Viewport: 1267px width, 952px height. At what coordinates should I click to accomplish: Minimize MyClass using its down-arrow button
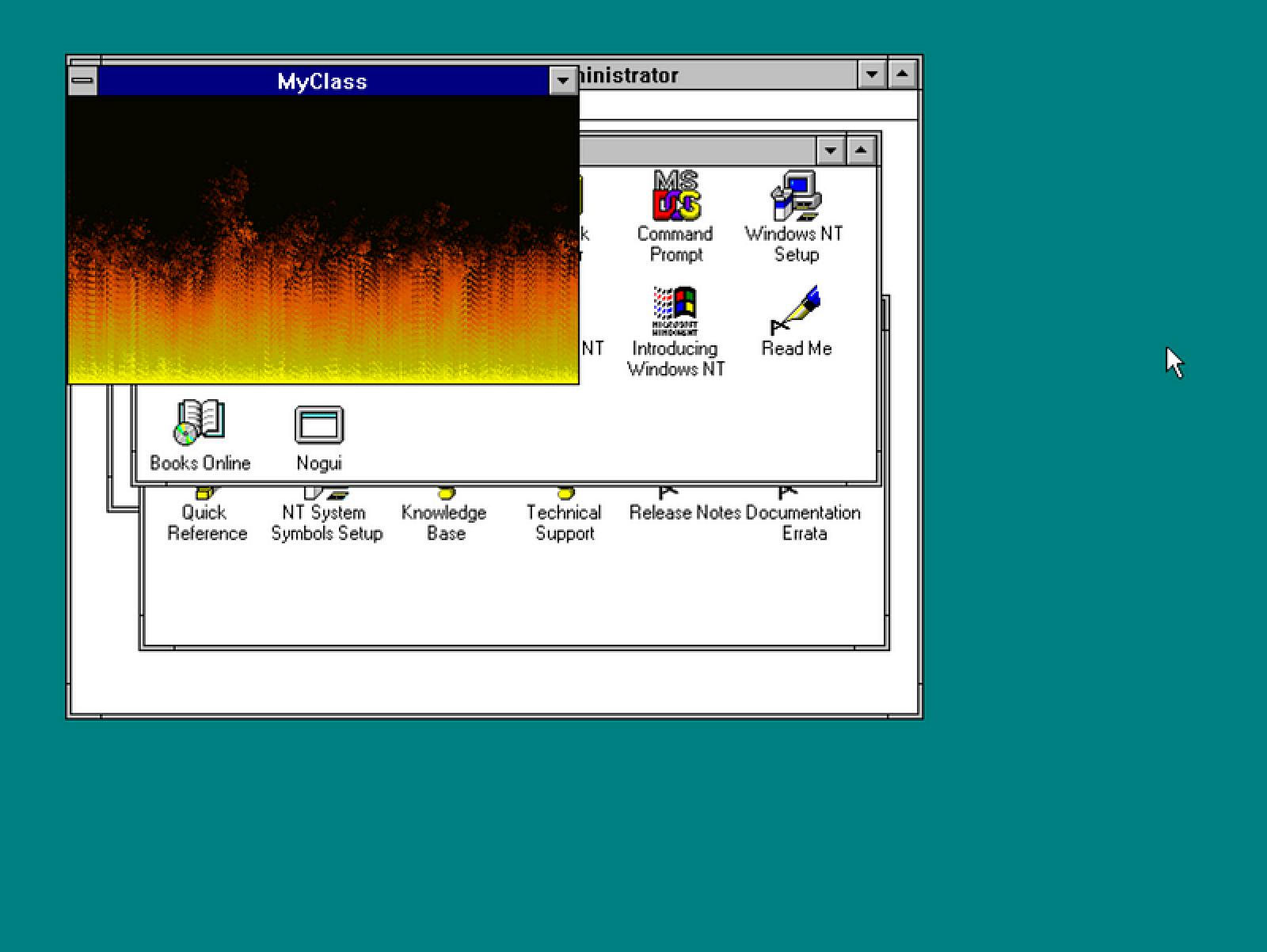pyautogui.click(x=562, y=80)
